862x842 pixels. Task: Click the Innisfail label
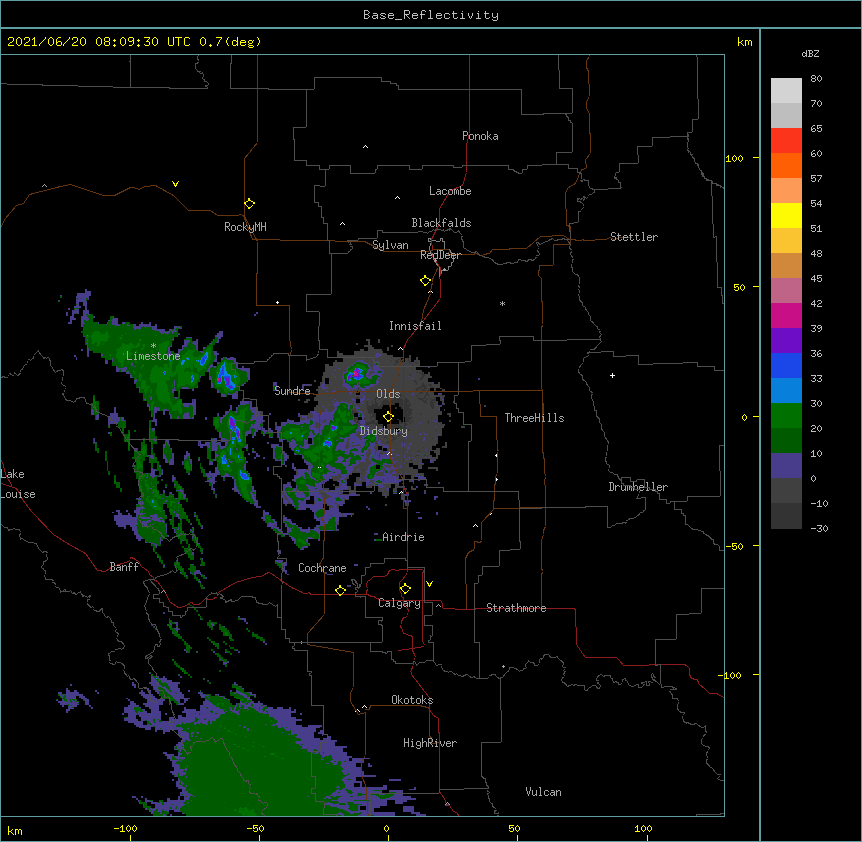pyautogui.click(x=415, y=326)
